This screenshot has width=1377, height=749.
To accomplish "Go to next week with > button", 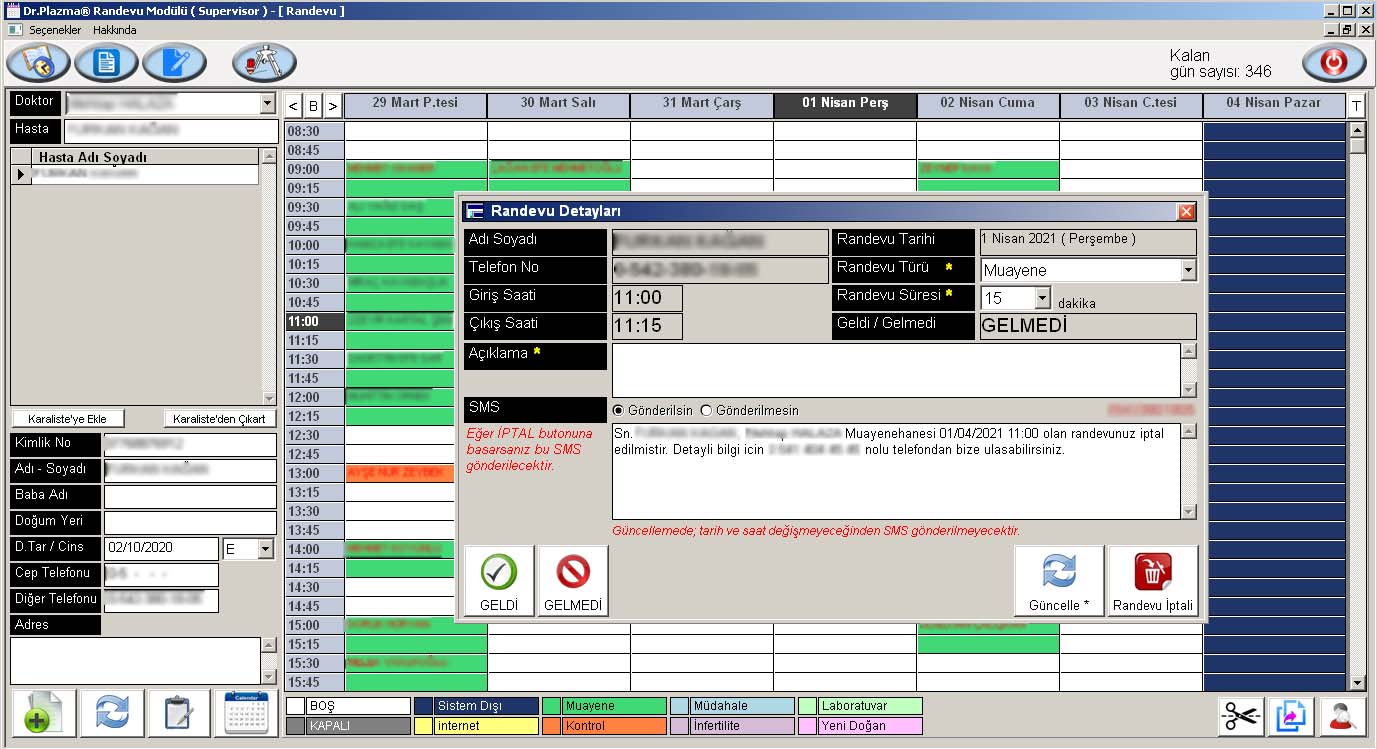I will tap(333, 106).
